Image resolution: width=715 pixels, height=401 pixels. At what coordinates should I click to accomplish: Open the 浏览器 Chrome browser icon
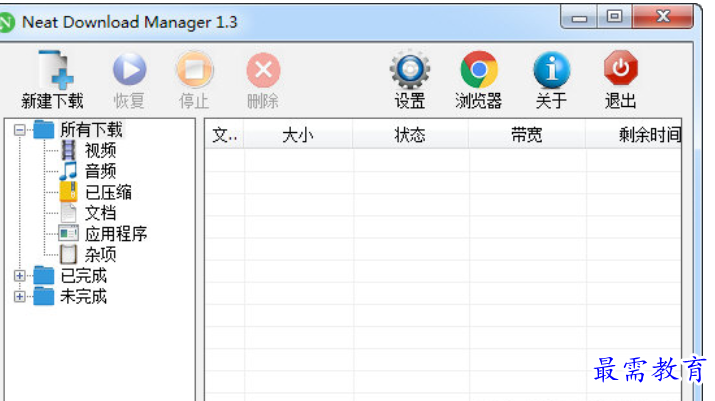click(479, 69)
